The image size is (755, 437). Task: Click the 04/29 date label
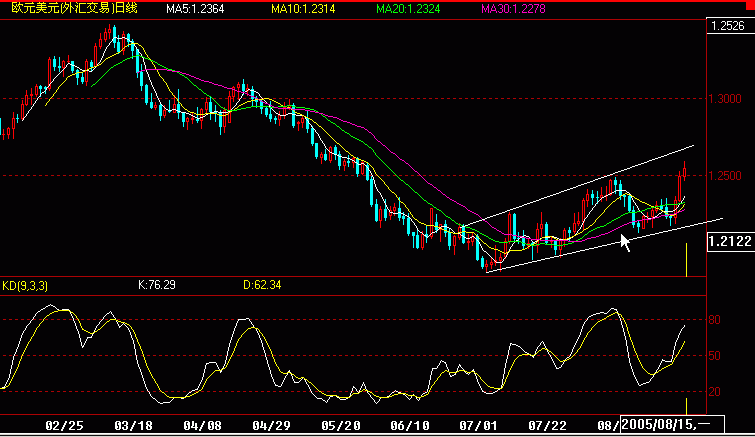click(x=272, y=425)
